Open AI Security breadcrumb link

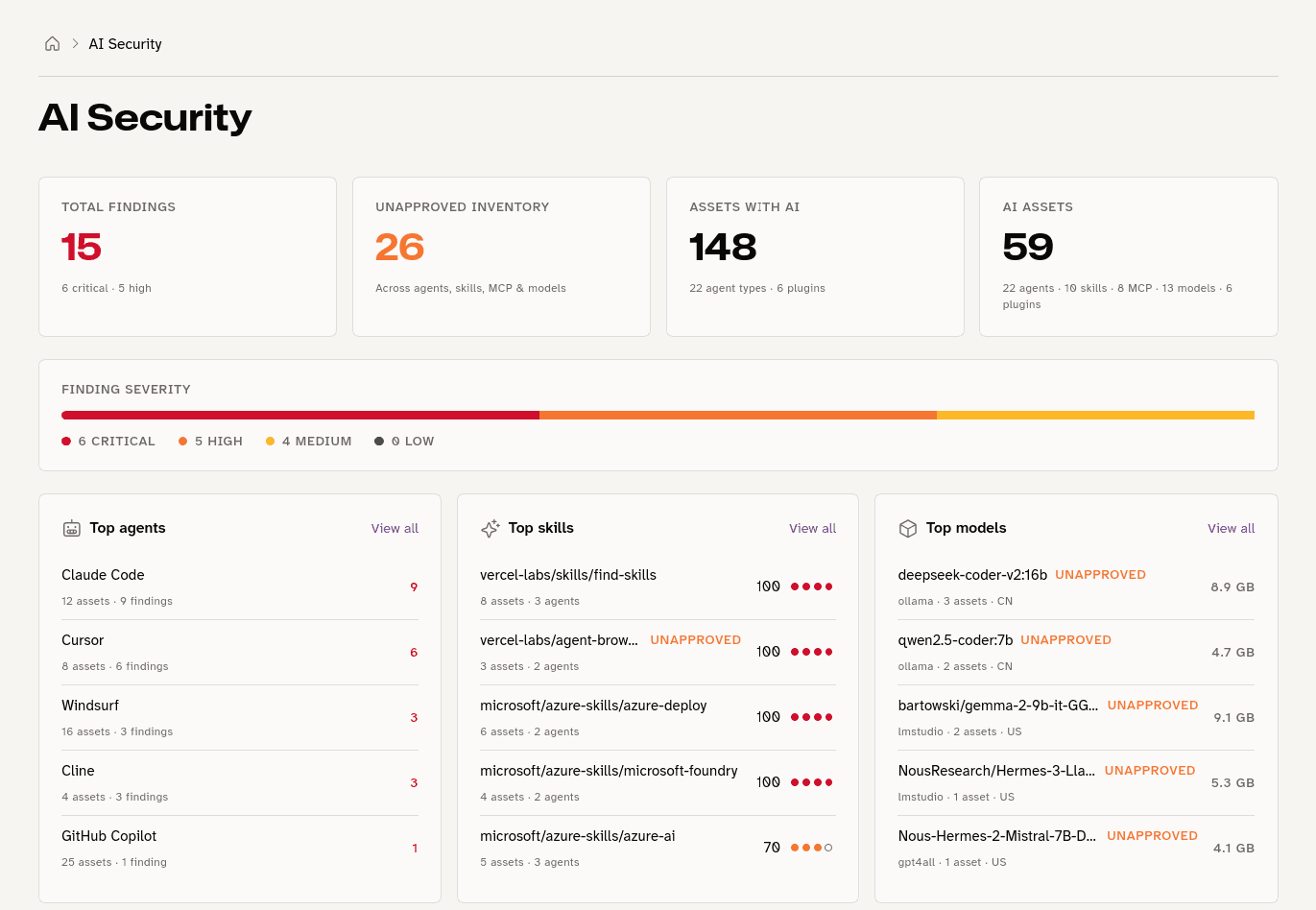[x=126, y=44]
